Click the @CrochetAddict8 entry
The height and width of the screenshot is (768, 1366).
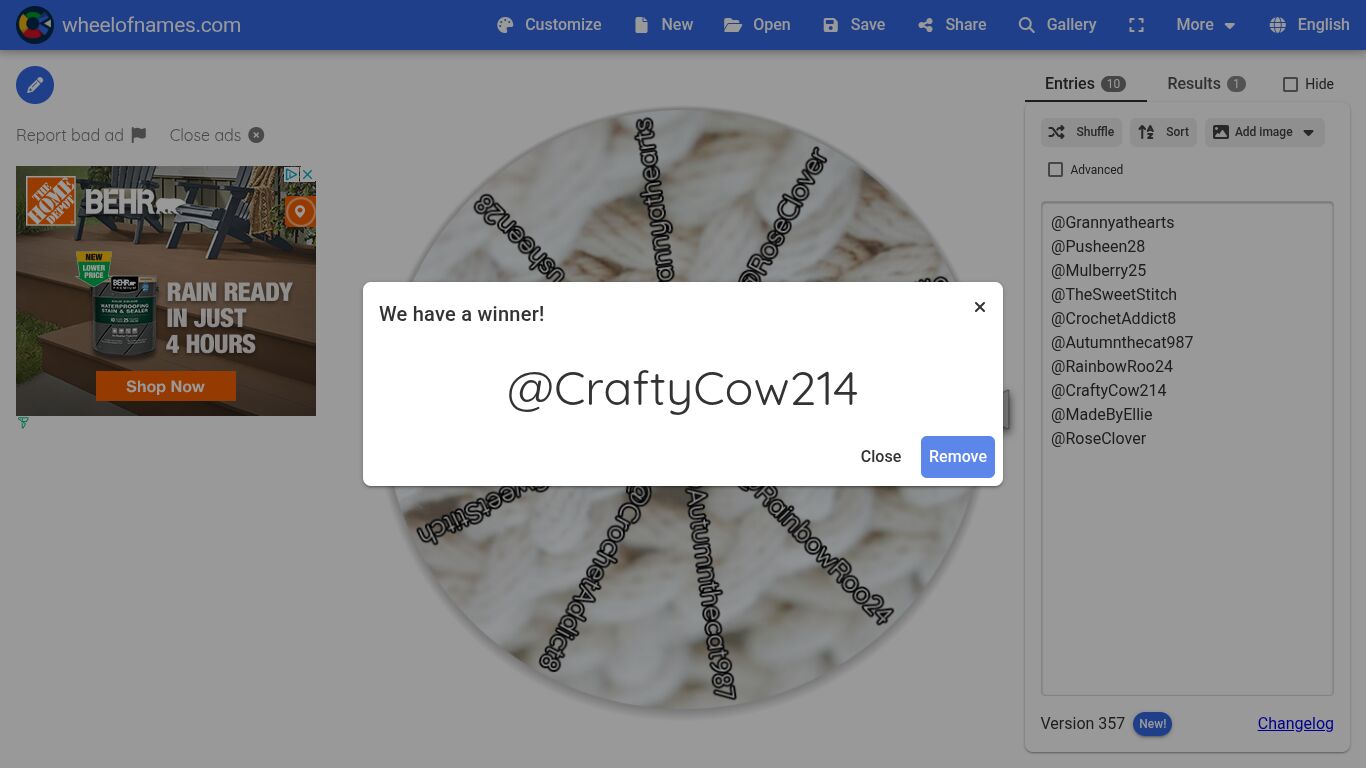click(x=1113, y=318)
